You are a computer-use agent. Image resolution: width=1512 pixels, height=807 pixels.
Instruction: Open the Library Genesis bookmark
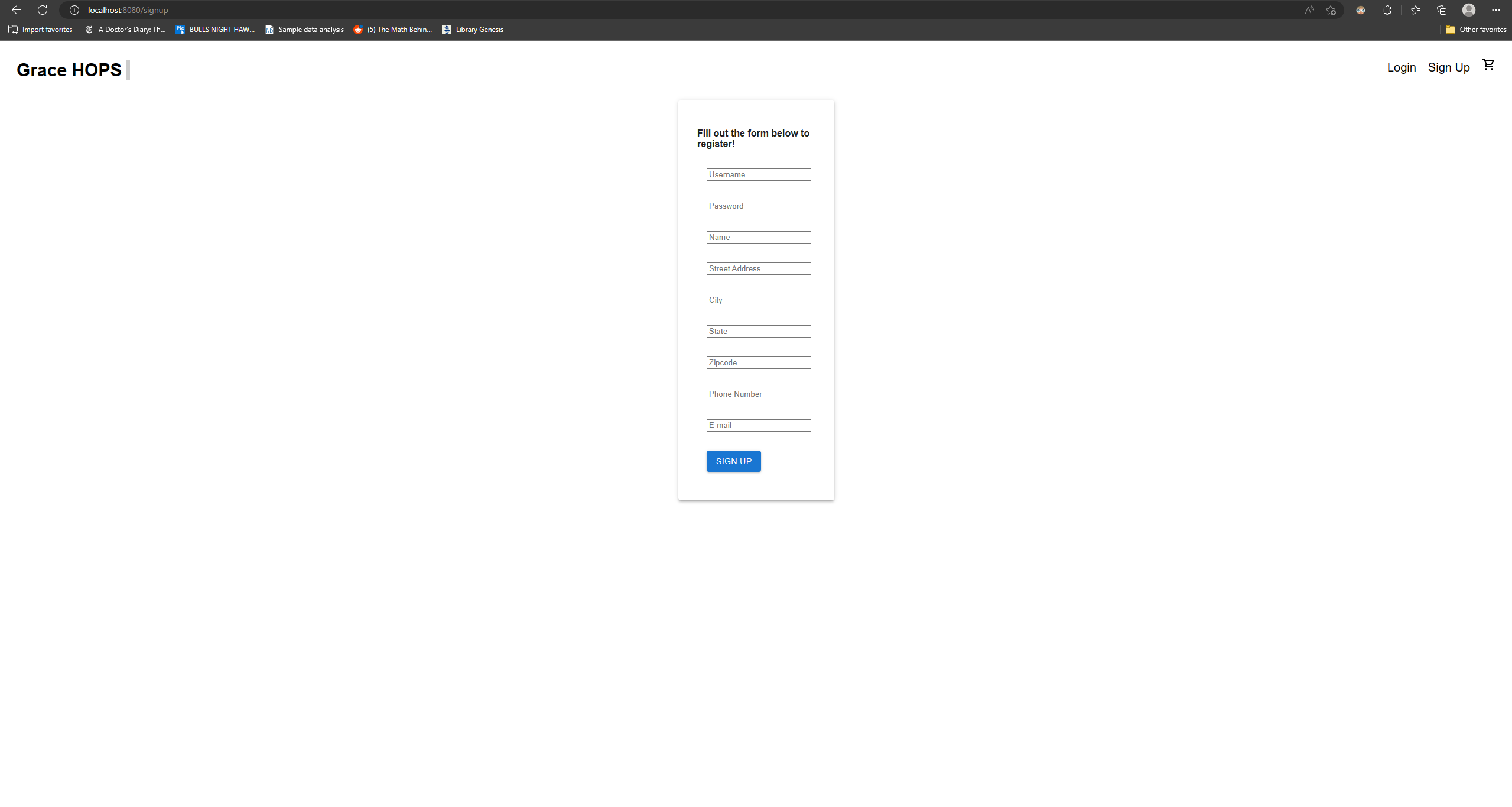[x=473, y=29]
